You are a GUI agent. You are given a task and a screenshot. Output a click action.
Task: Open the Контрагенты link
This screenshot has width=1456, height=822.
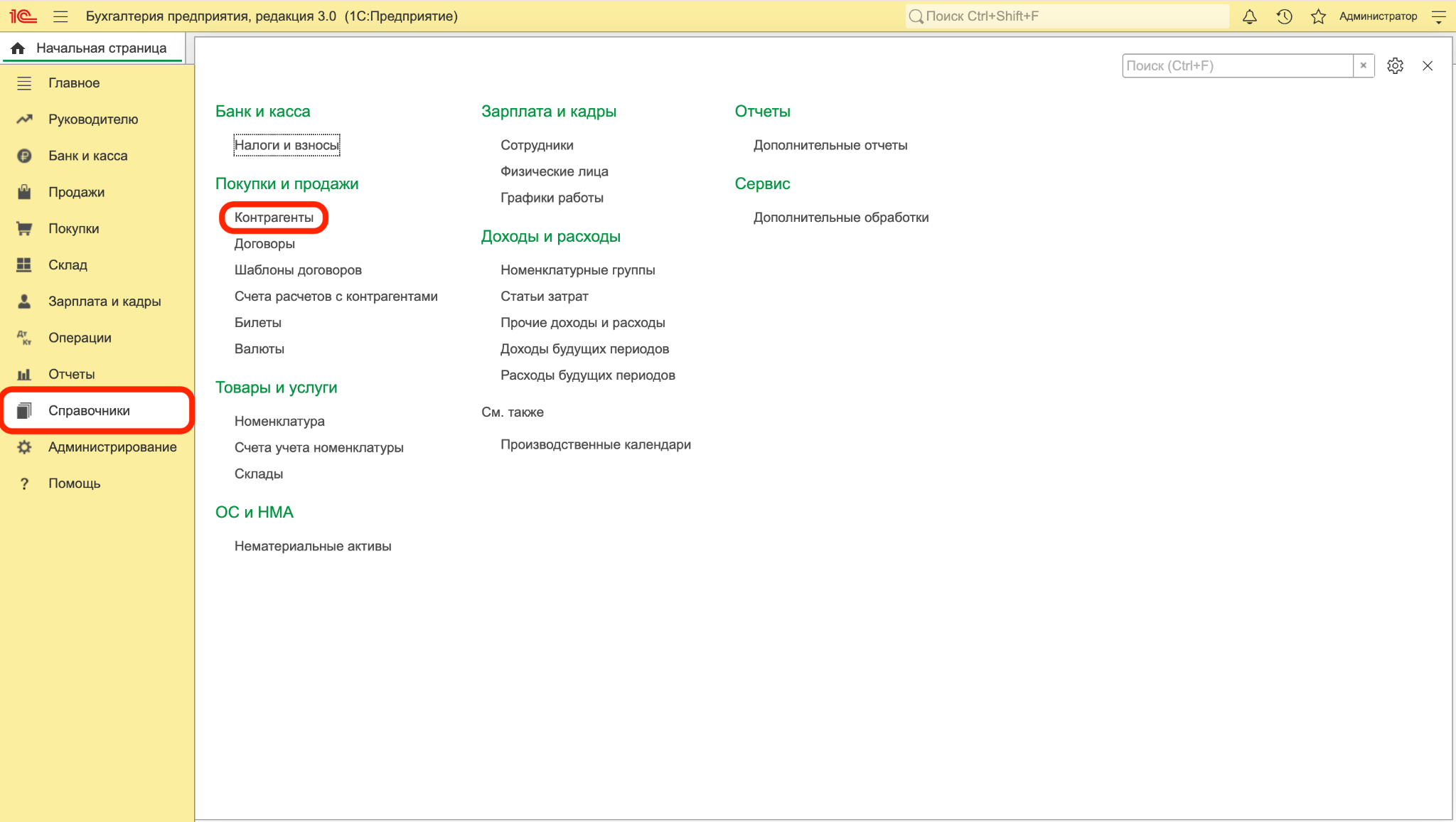click(x=274, y=218)
